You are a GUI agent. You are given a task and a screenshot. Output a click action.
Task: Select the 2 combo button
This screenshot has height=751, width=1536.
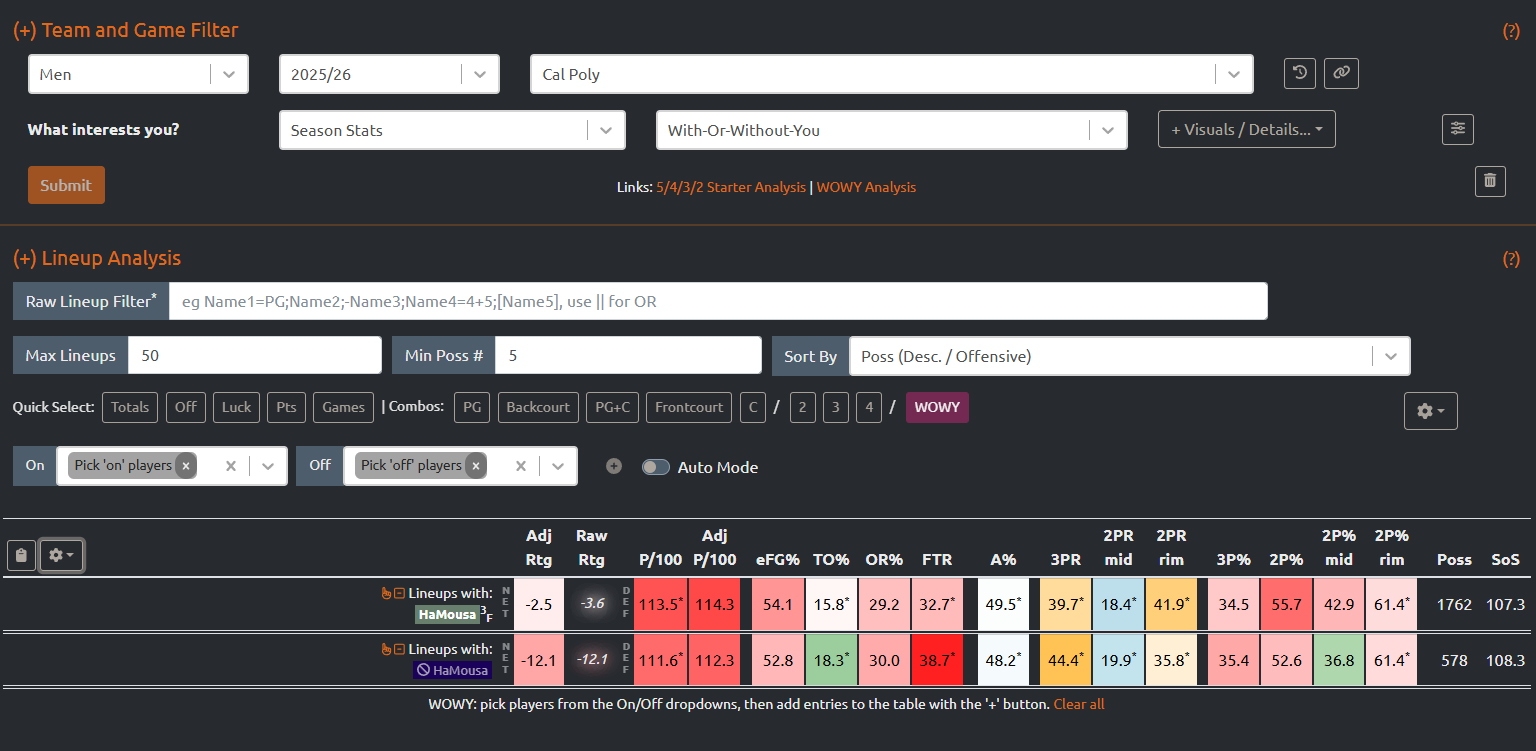point(803,407)
